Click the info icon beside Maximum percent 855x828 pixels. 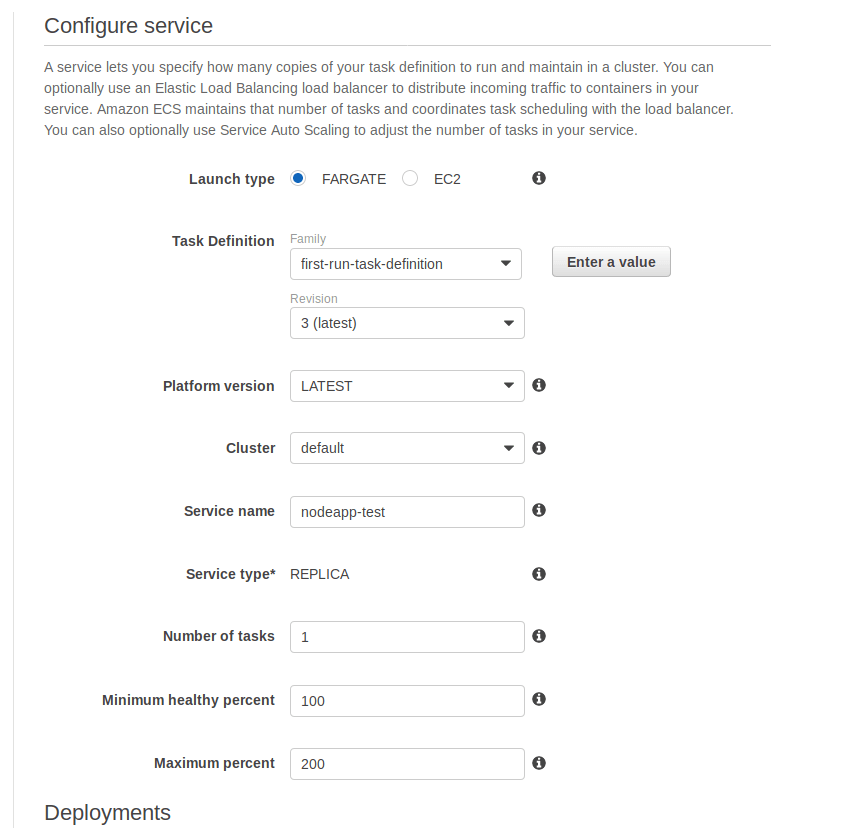pyautogui.click(x=539, y=763)
